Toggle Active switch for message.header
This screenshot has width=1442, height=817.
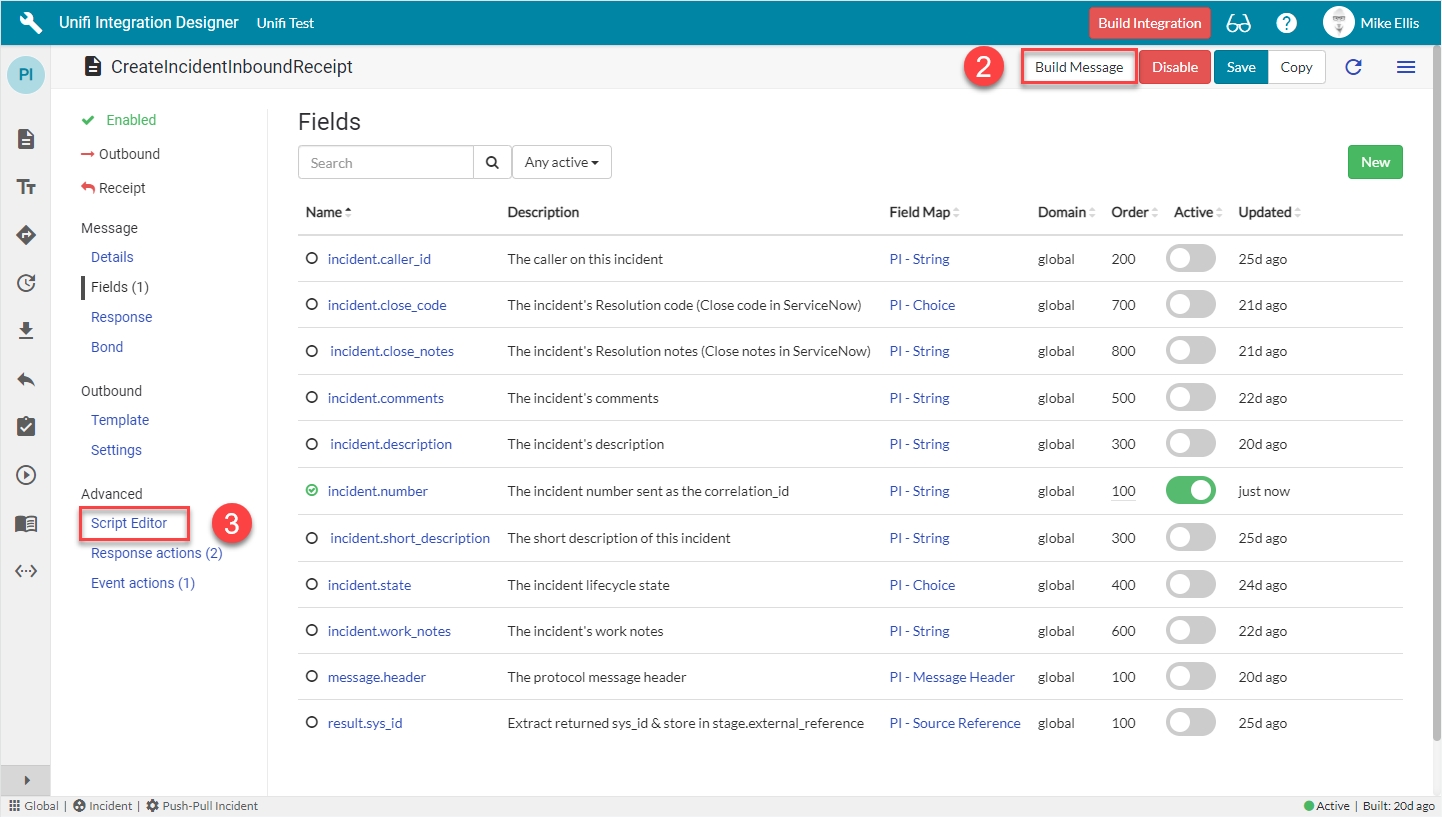coord(1190,677)
